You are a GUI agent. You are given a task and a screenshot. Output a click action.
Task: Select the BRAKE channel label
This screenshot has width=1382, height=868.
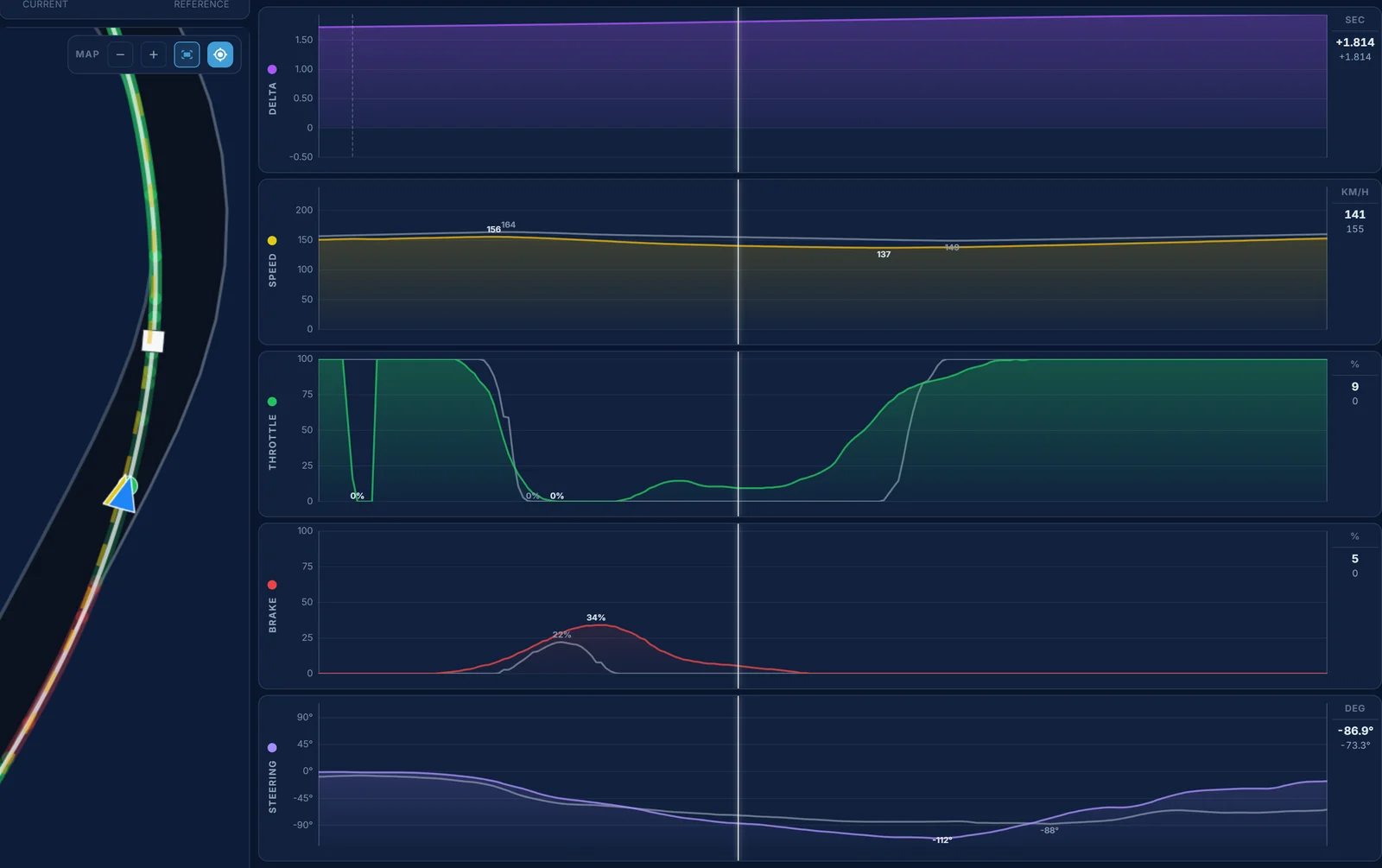[273, 615]
